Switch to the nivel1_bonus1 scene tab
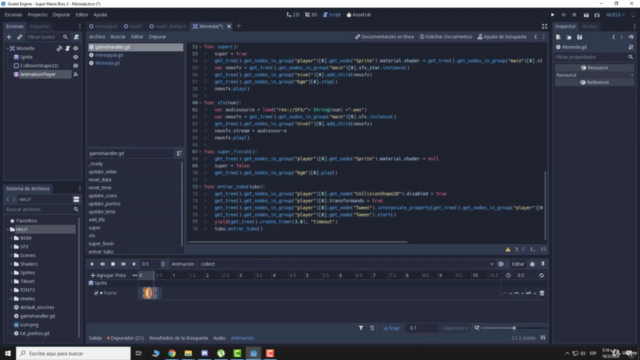640x360 pixels. 167,26
